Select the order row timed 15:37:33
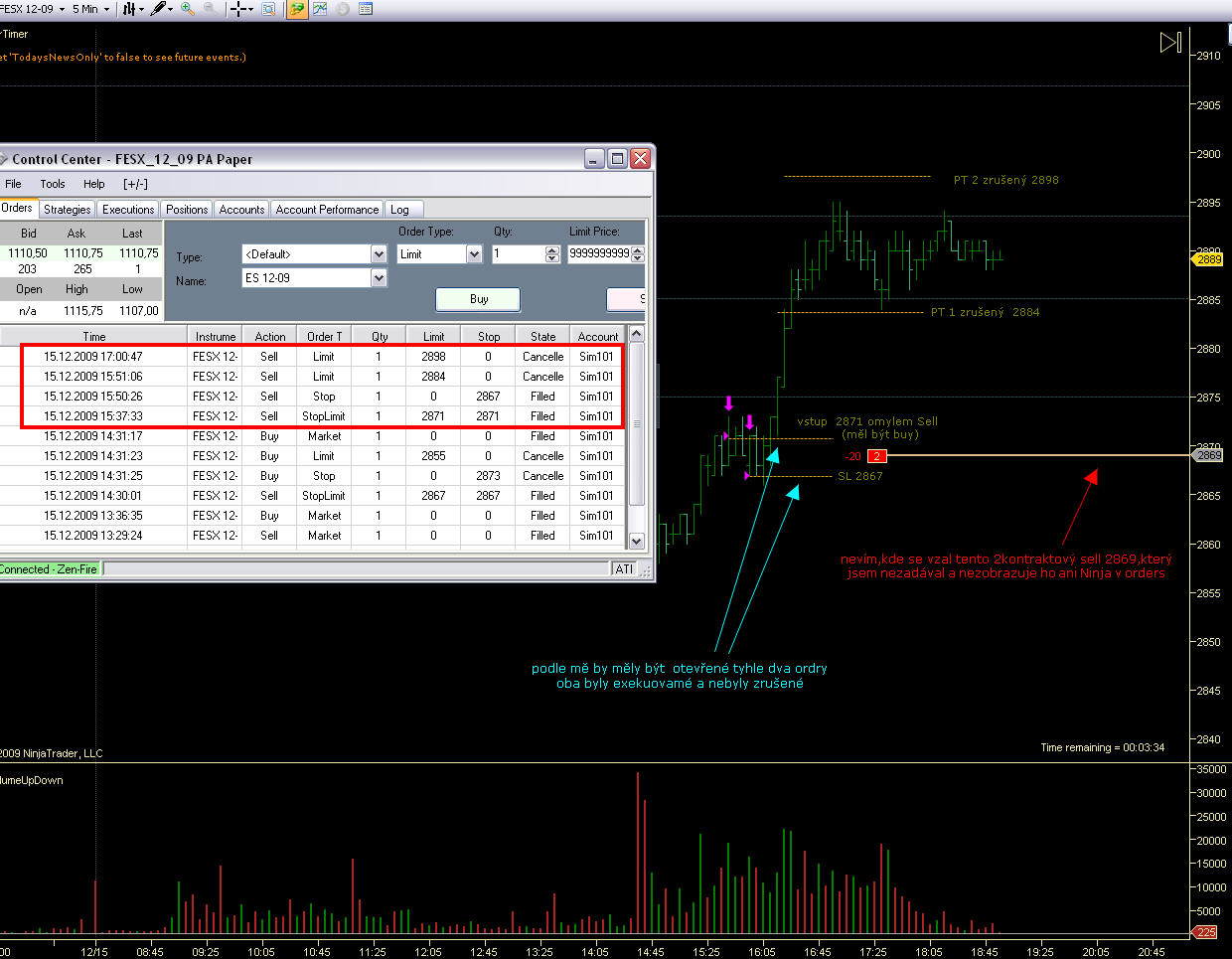Screen dimensions: 1232x959 [x=313, y=416]
